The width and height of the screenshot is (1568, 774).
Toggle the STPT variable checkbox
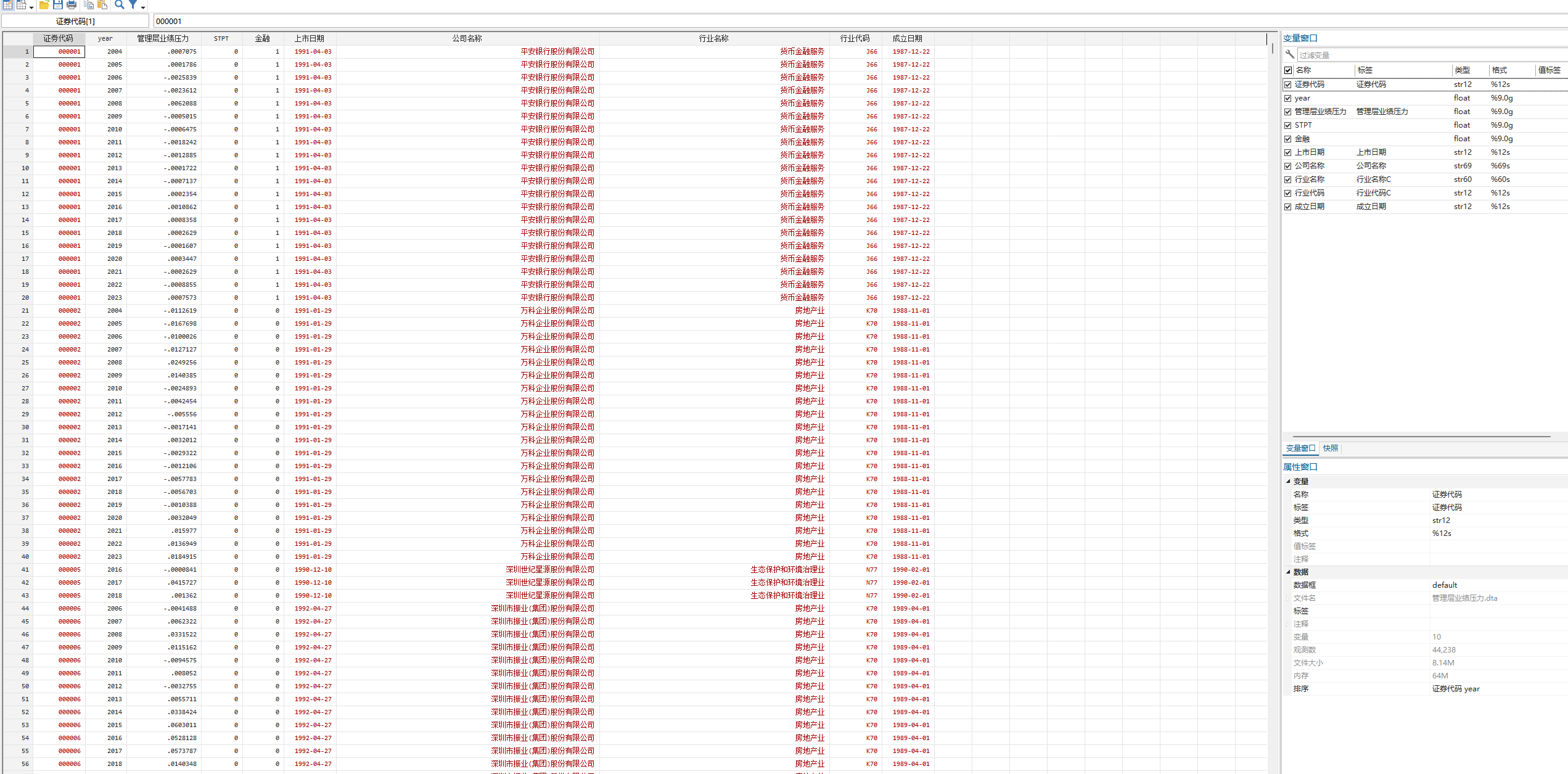pos(1287,125)
